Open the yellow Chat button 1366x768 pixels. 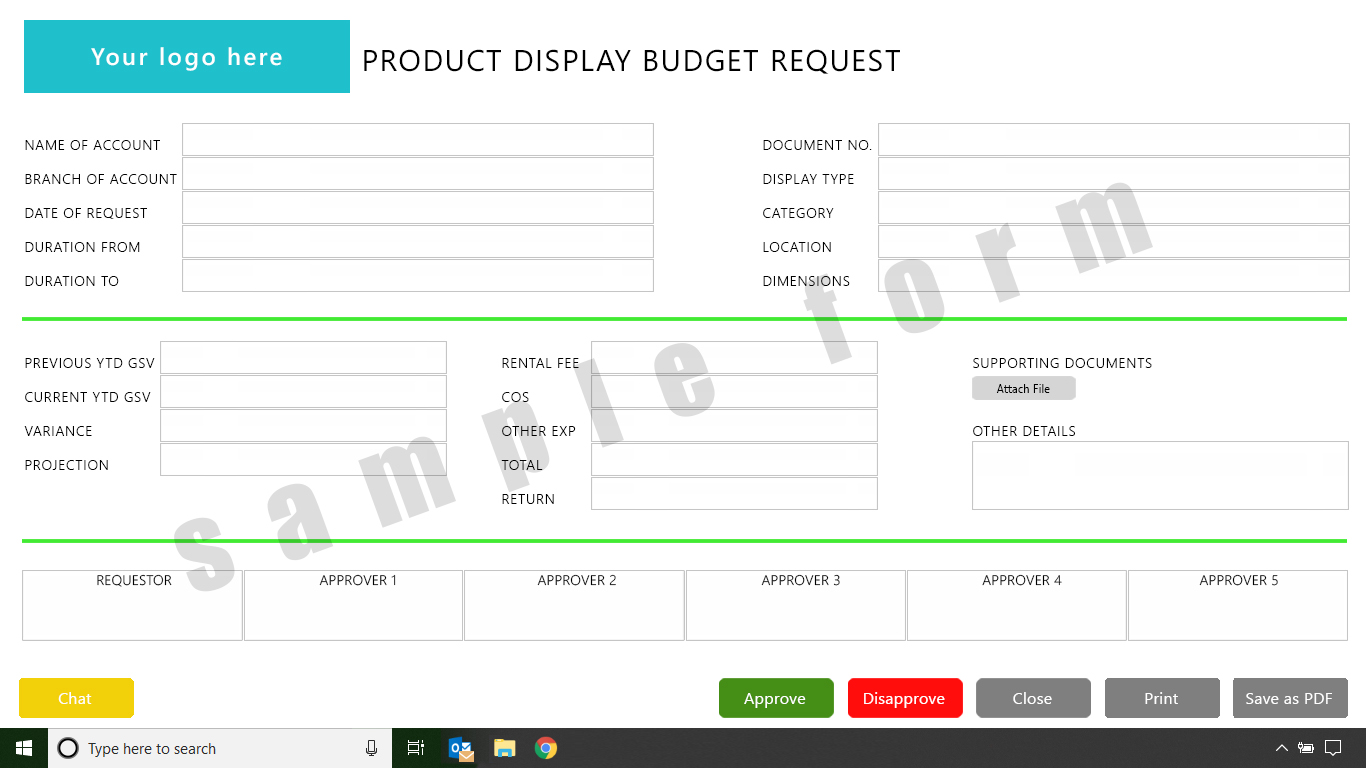pyautogui.click(x=76, y=698)
